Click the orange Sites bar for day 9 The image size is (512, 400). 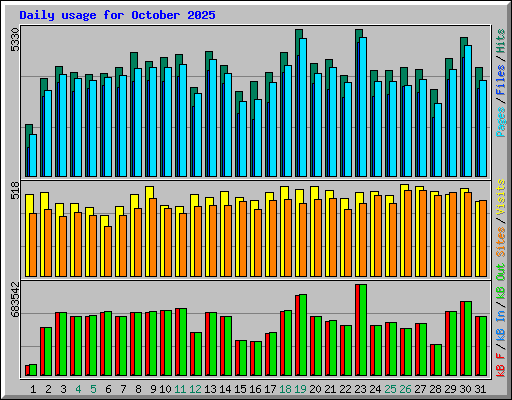coord(153,238)
